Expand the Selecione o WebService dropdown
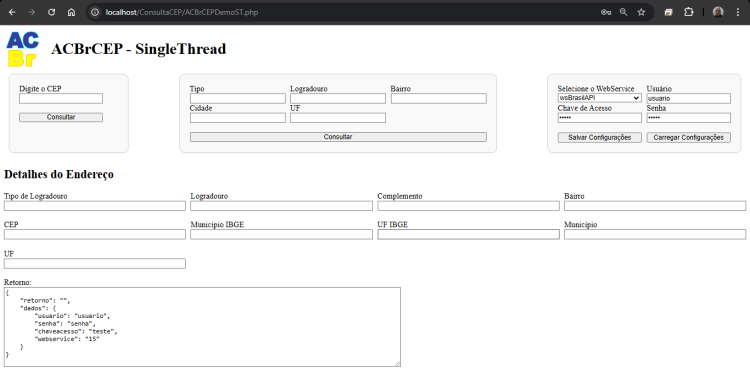Screen dimensions: 750x373 point(599,98)
